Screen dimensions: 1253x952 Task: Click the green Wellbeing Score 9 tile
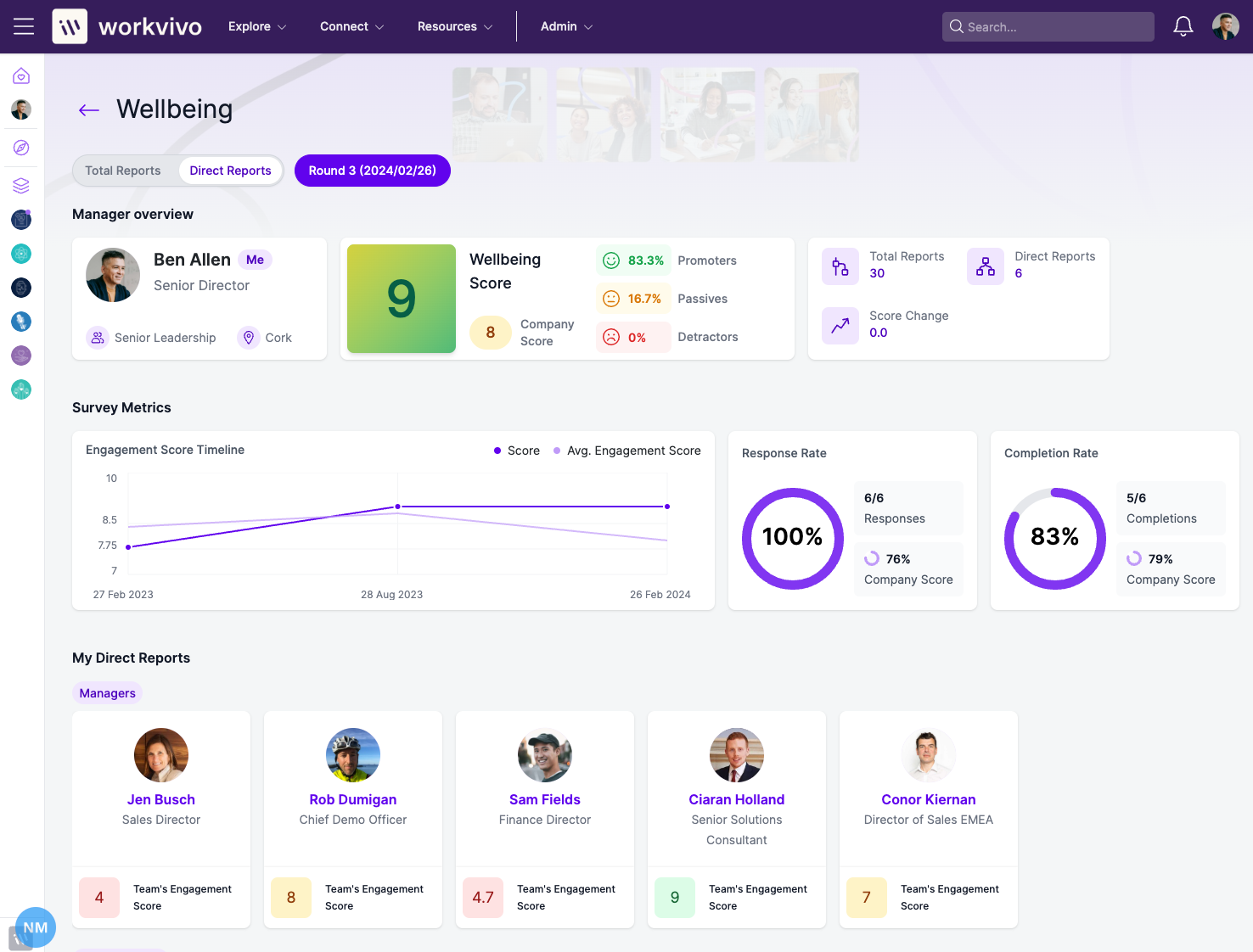tap(402, 299)
